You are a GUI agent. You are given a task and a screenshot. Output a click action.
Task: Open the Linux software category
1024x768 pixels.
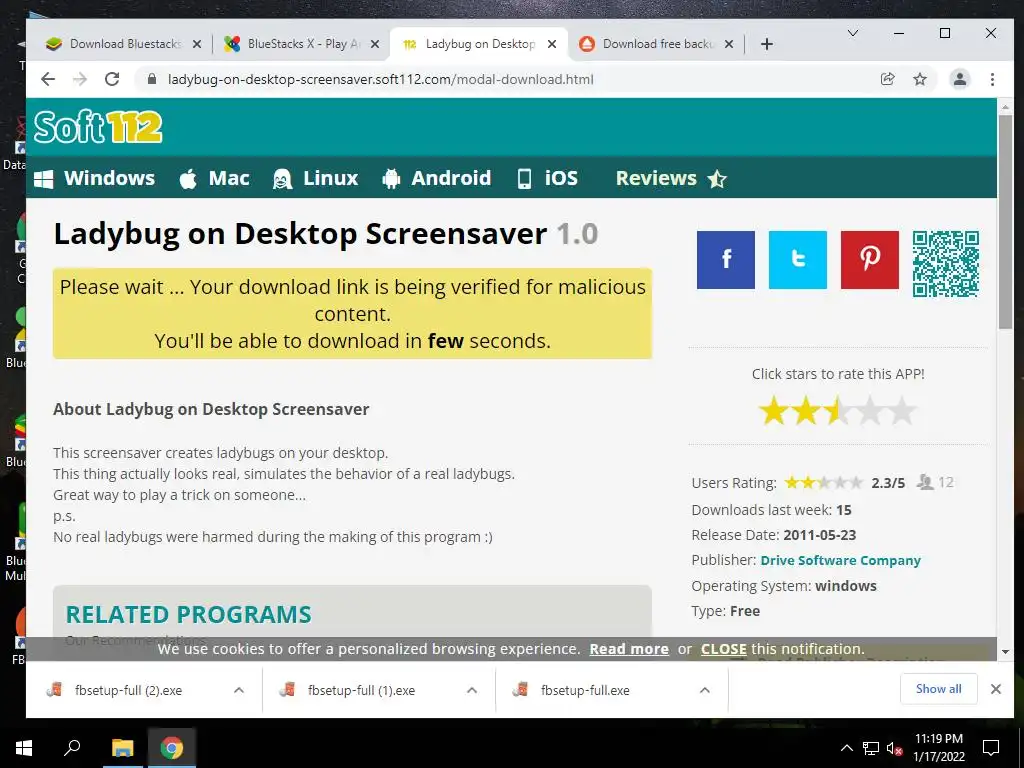(315, 178)
